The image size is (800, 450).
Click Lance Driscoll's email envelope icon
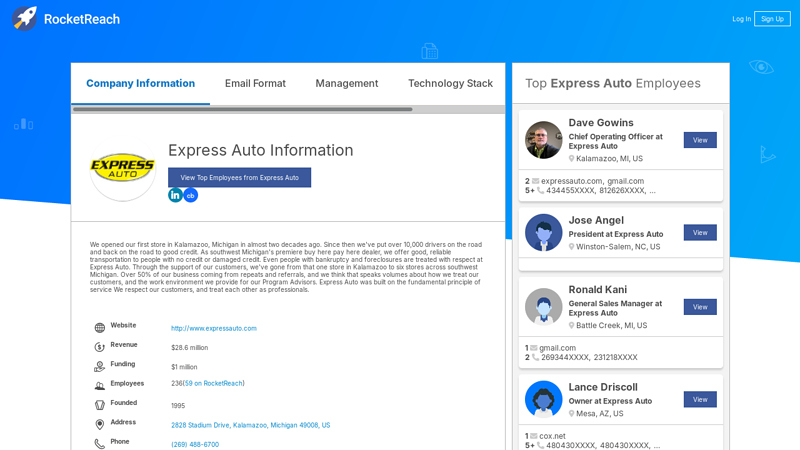tap(534, 436)
